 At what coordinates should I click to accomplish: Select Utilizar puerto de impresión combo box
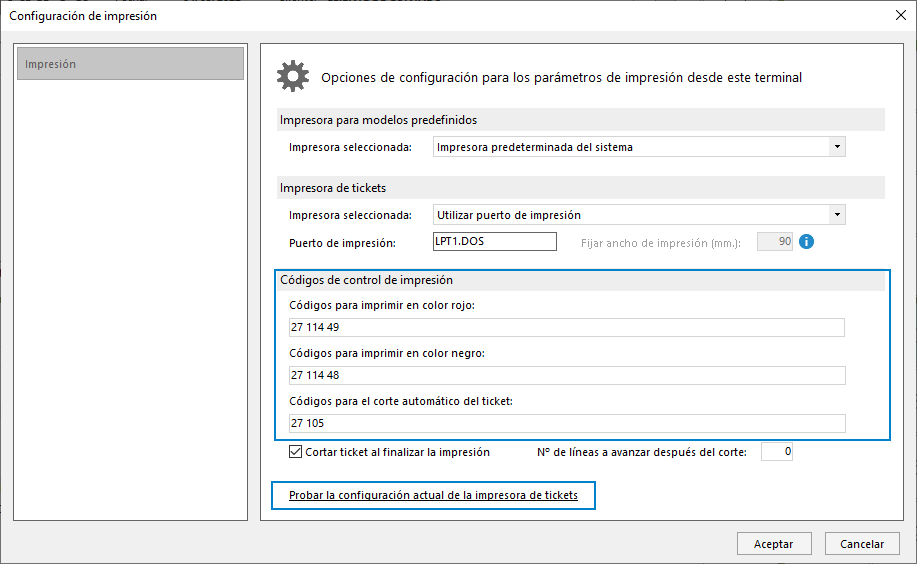(x=639, y=215)
